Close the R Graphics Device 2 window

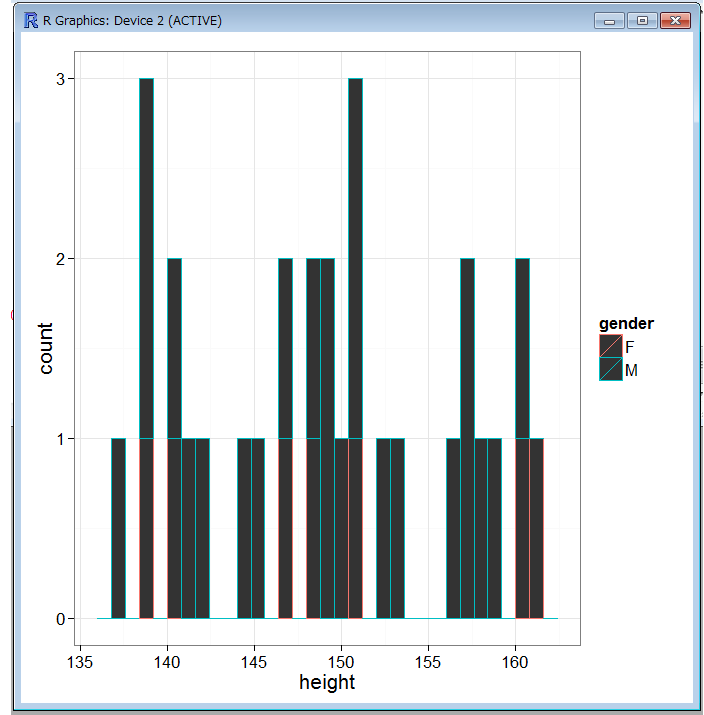[x=675, y=21]
